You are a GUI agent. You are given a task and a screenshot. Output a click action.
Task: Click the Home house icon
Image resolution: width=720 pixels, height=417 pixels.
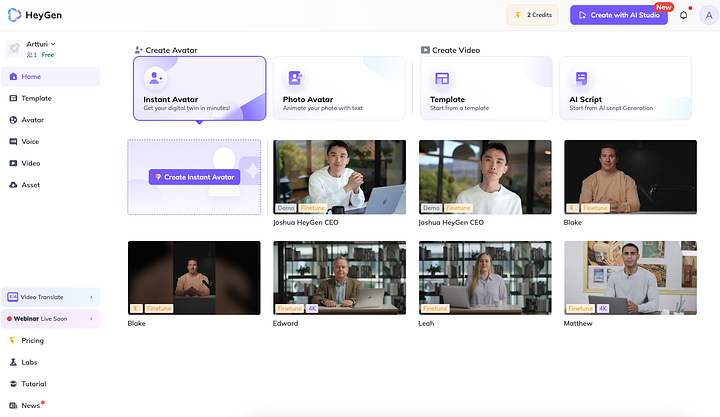click(13, 76)
